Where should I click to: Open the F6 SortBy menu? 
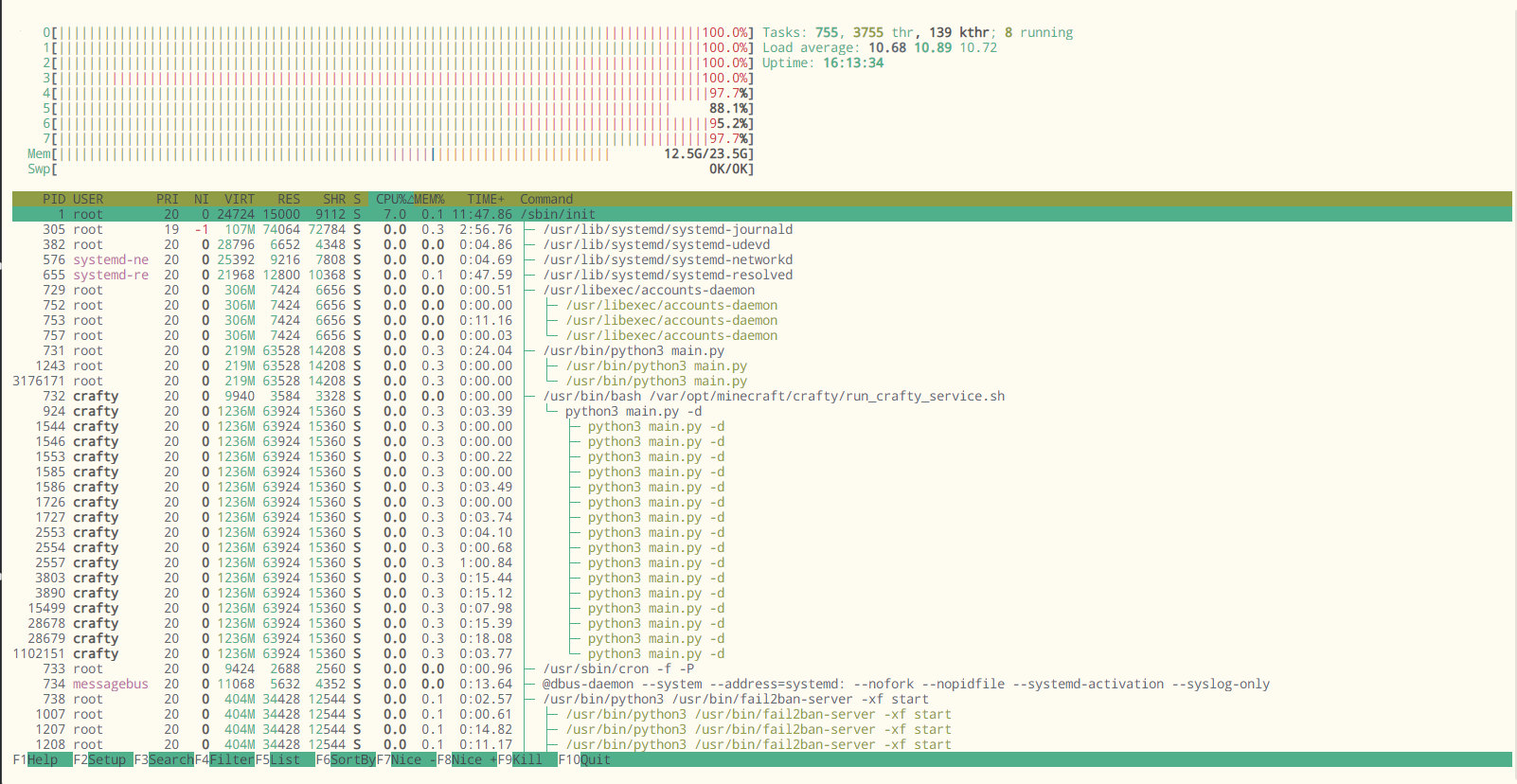346,759
